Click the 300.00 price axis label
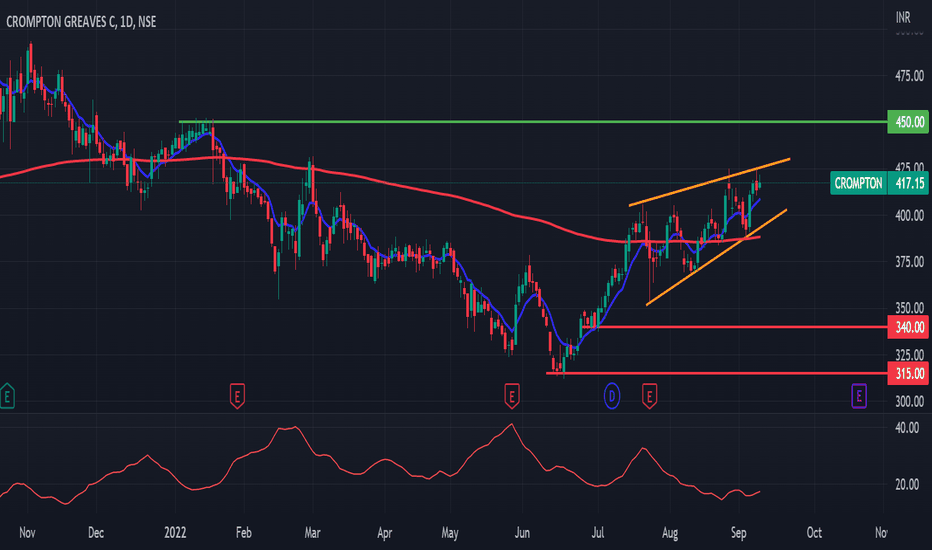This screenshot has width=932, height=550. click(x=909, y=401)
